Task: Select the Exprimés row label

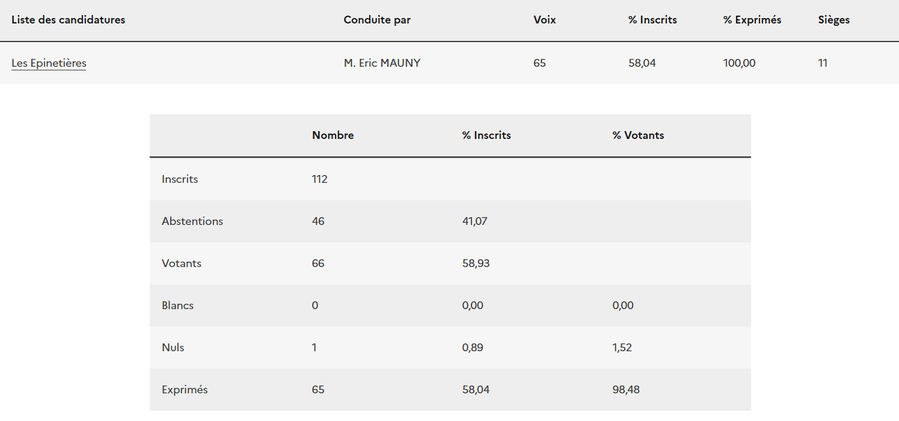Action: 185,389
